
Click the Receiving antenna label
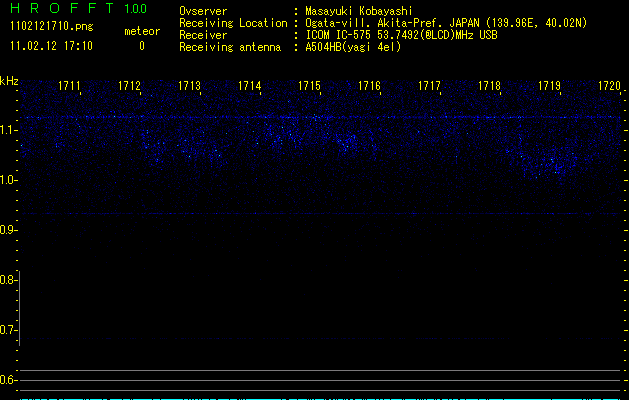[x=230, y=47]
